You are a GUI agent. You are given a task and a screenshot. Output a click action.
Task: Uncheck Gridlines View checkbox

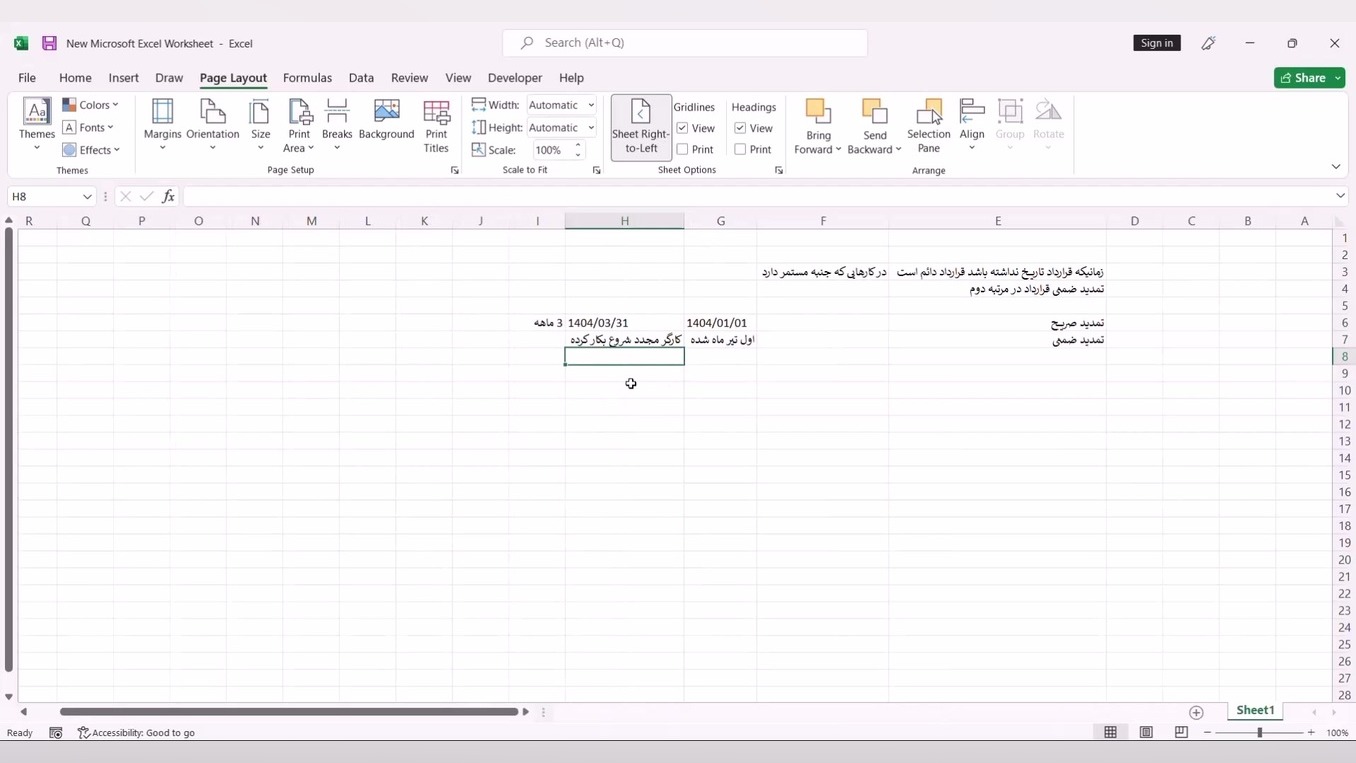click(x=683, y=128)
